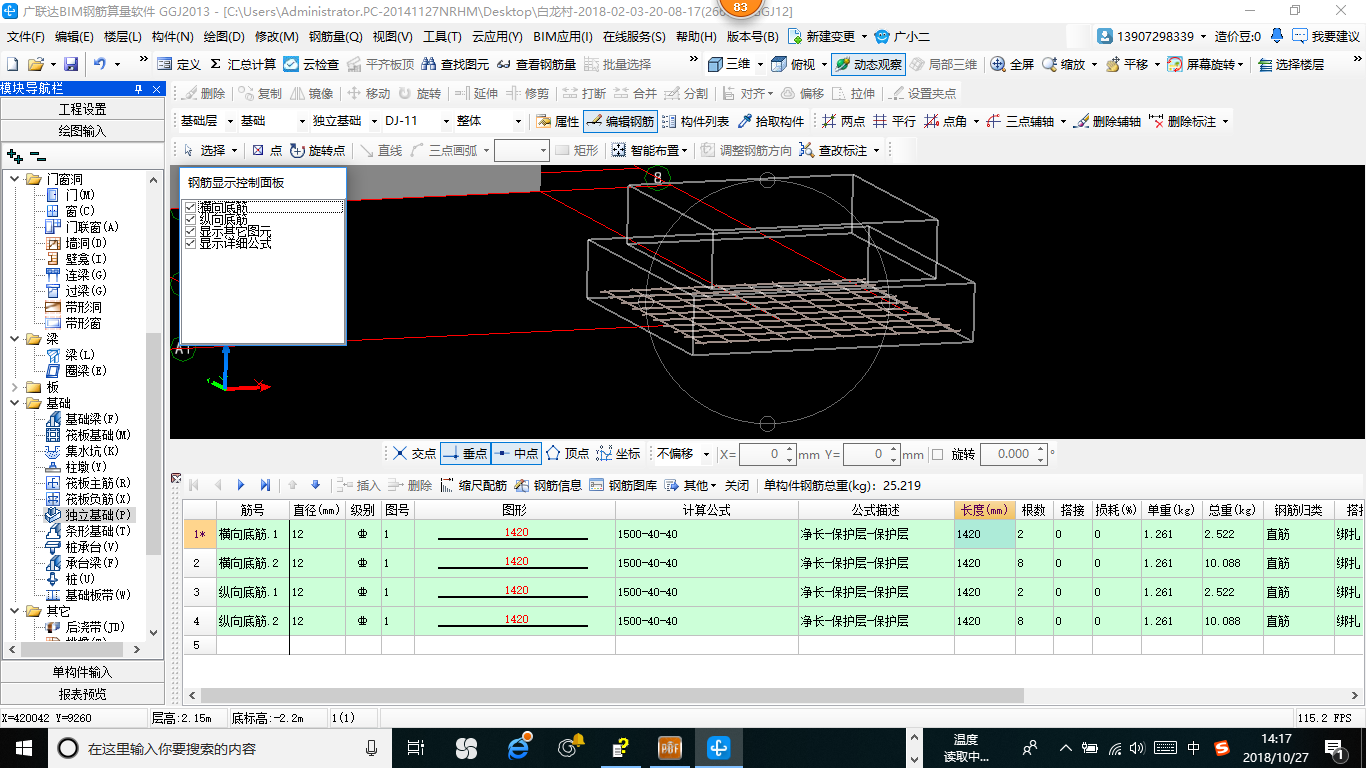This screenshot has width=1366, height=768.
Task: Click 缩尺配筋 scaled rebar icon
Action: coord(473,485)
